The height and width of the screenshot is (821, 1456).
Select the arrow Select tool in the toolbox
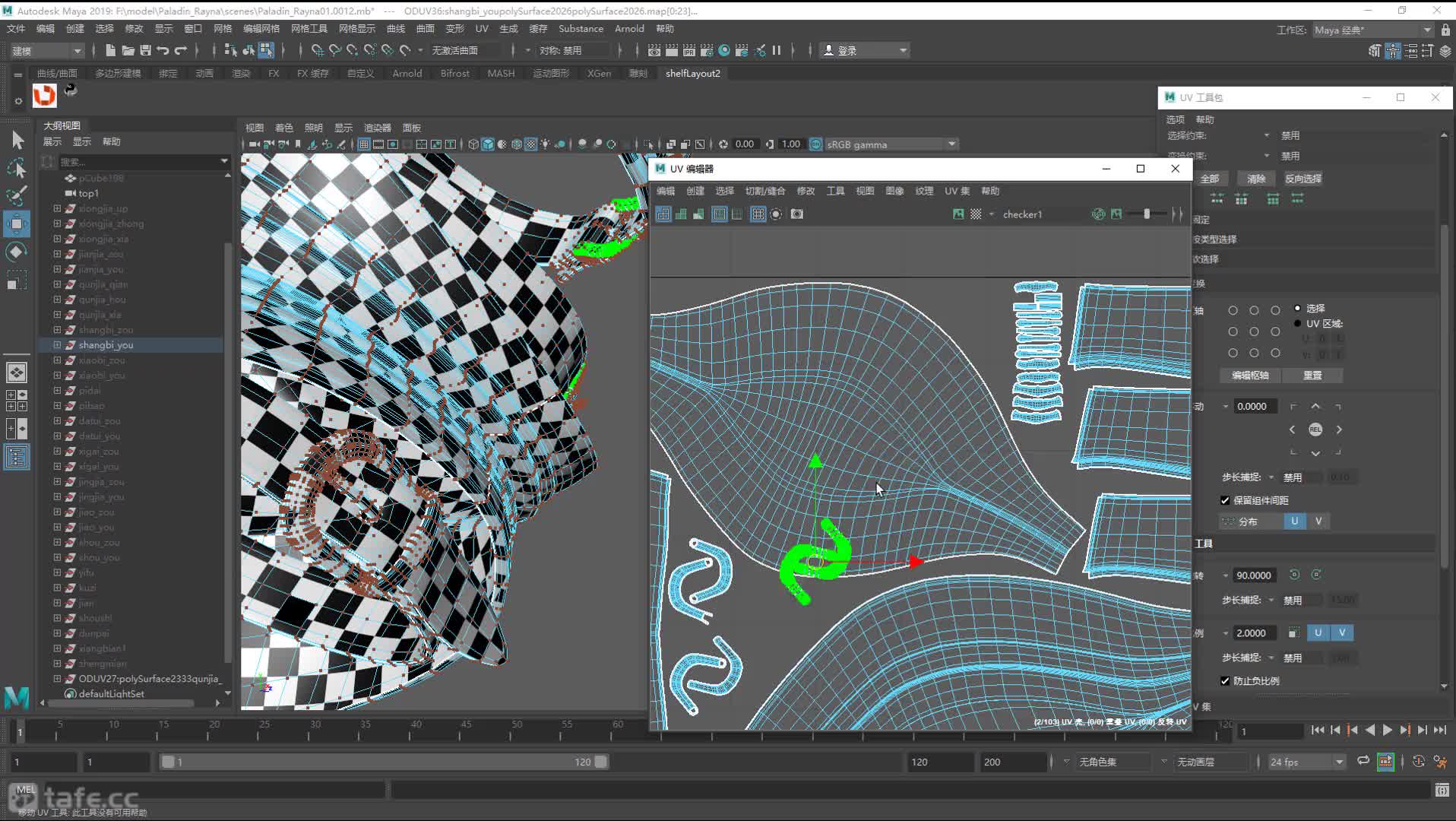[x=17, y=140]
